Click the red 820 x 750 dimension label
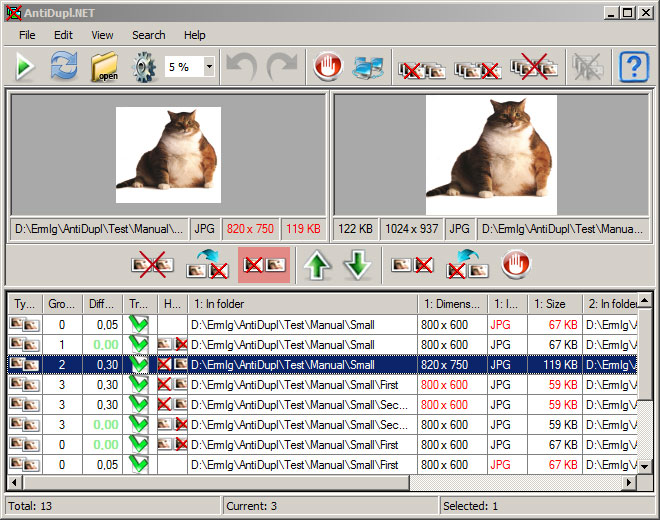The image size is (660, 520). click(250, 229)
